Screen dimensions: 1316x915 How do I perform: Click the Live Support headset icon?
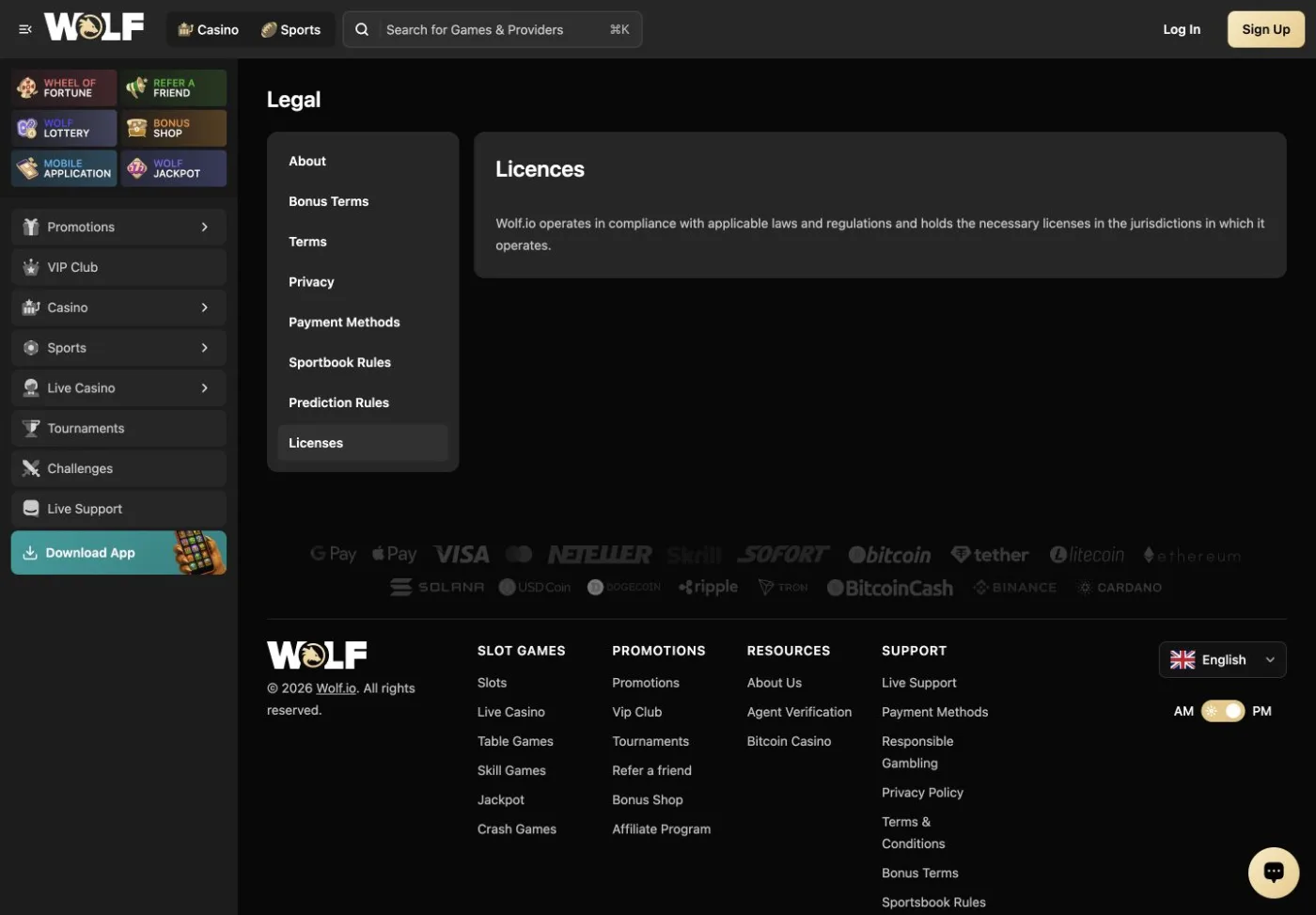[31, 509]
